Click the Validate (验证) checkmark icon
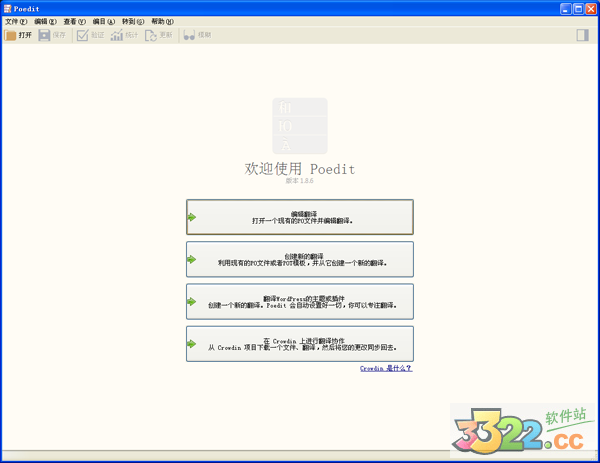 click(82, 35)
